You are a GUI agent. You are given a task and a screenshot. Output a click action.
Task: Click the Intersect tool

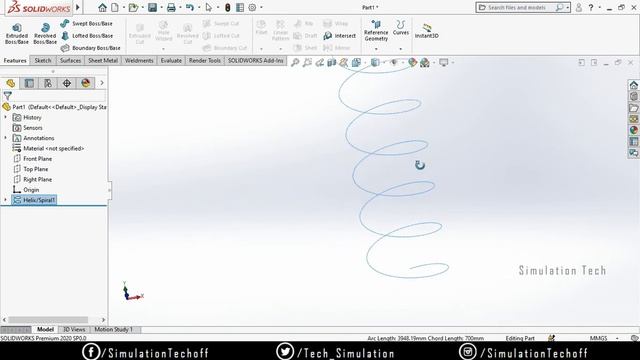point(340,36)
